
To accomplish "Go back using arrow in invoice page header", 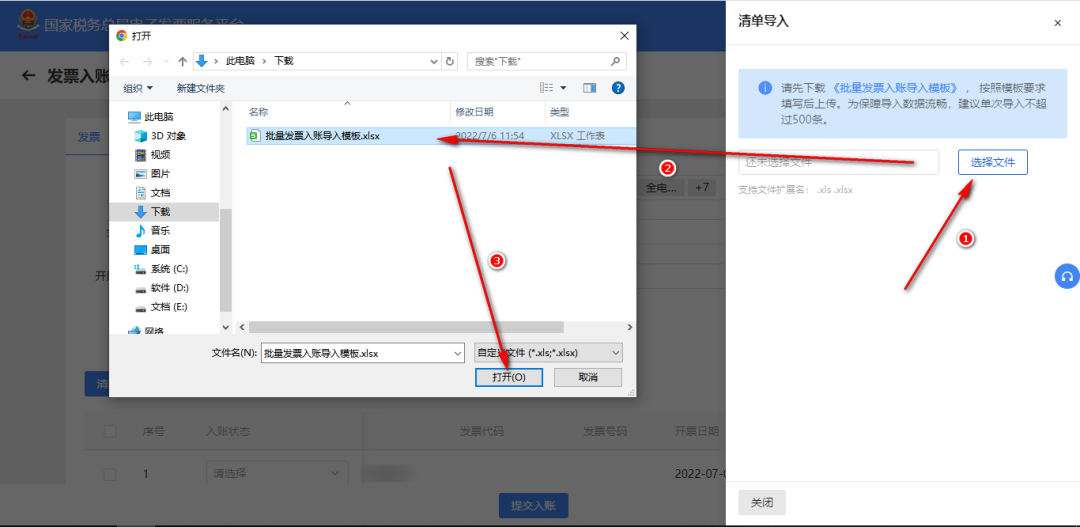I will click(x=28, y=76).
